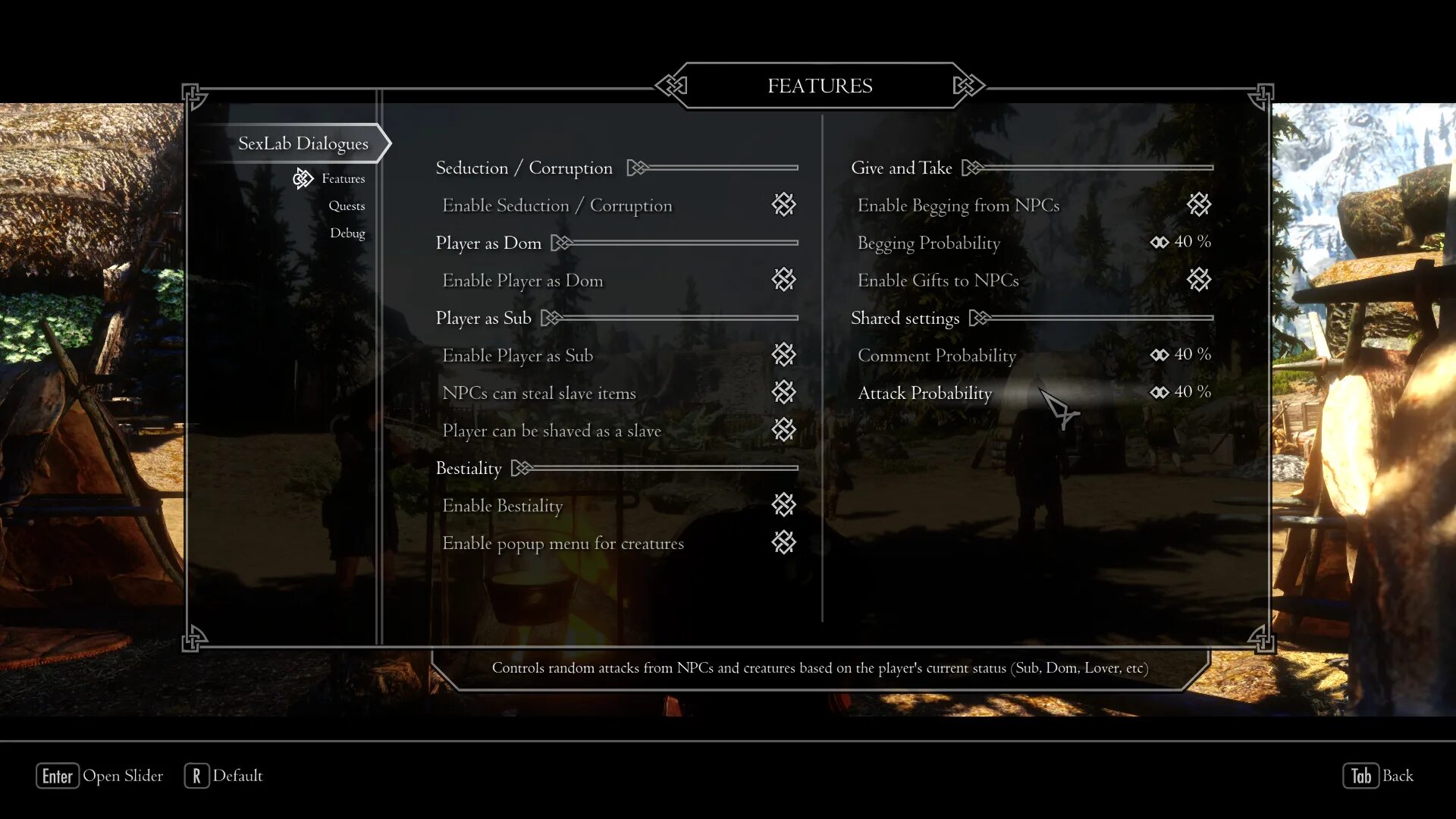Click the Quests navigation icon

pyautogui.click(x=347, y=205)
